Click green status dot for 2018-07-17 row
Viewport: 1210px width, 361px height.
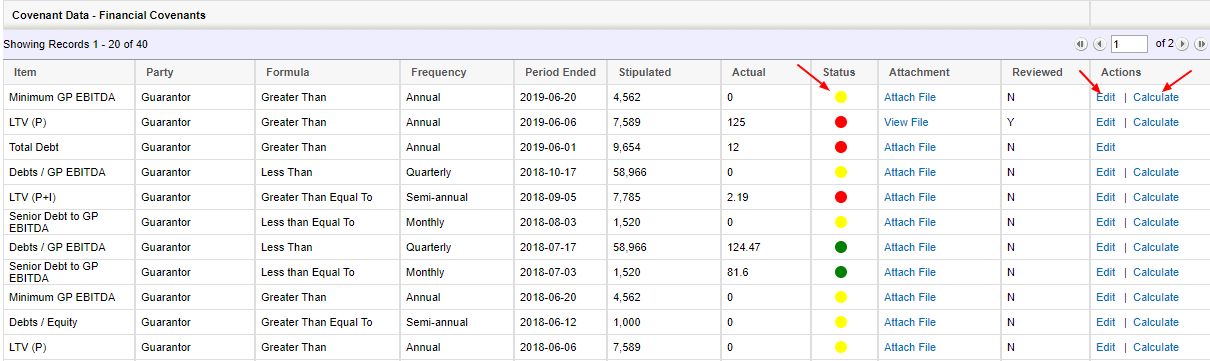click(x=841, y=247)
